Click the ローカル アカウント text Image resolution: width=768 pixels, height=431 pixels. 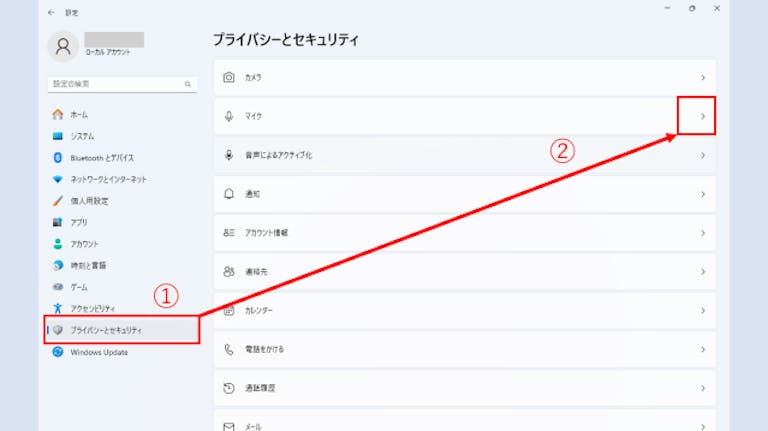108,52
